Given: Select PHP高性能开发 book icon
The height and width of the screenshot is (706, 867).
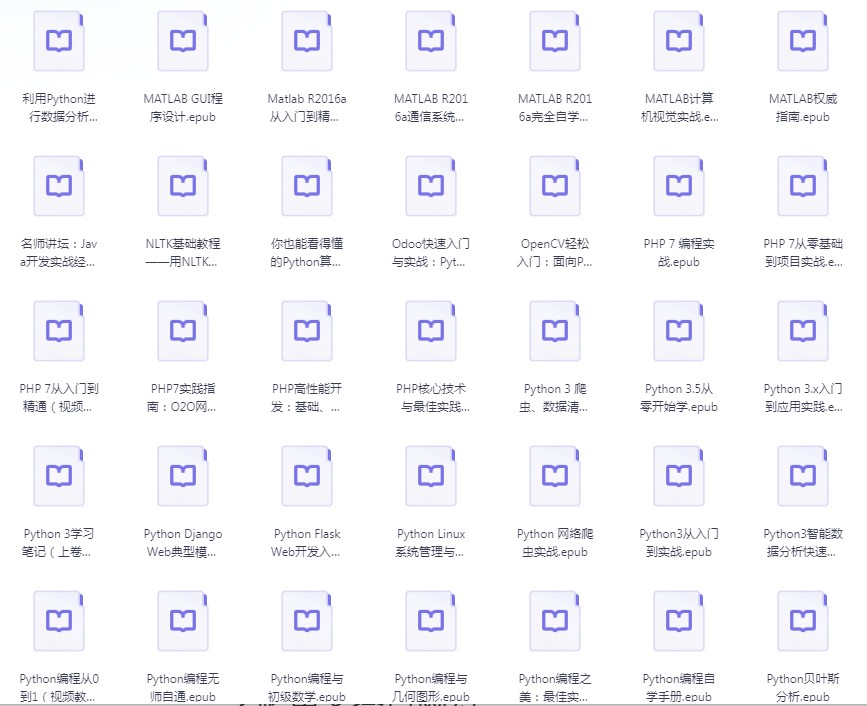Looking at the screenshot, I should (307, 331).
